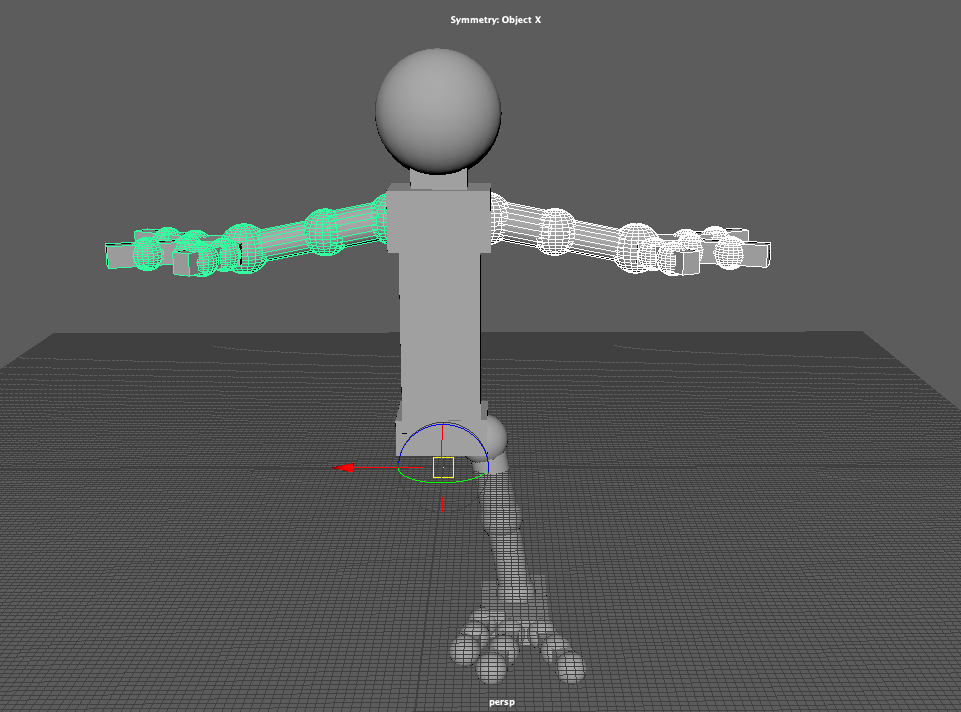Select the white wireframe wrist sphere

coord(637,248)
